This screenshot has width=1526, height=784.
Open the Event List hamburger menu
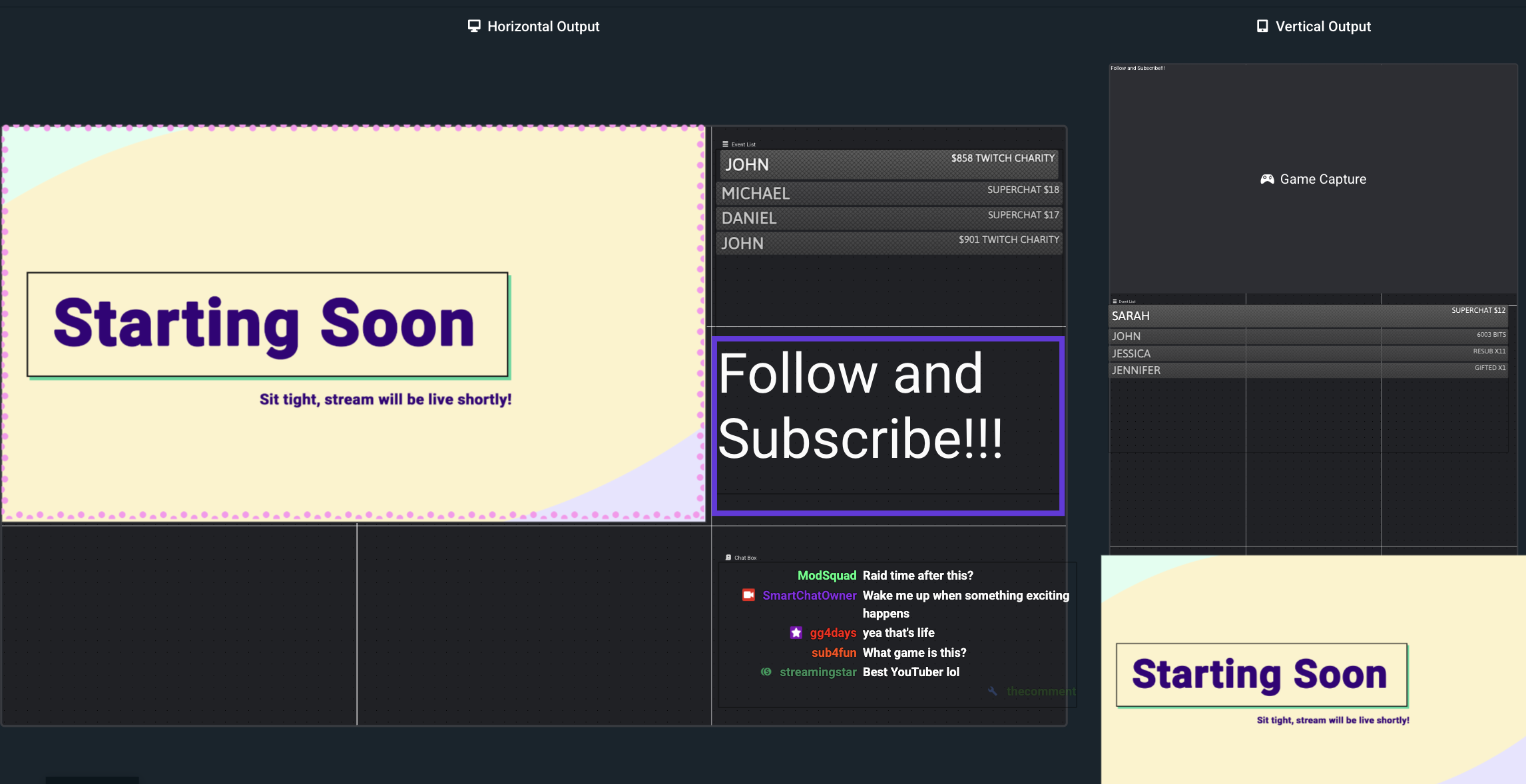tap(726, 144)
